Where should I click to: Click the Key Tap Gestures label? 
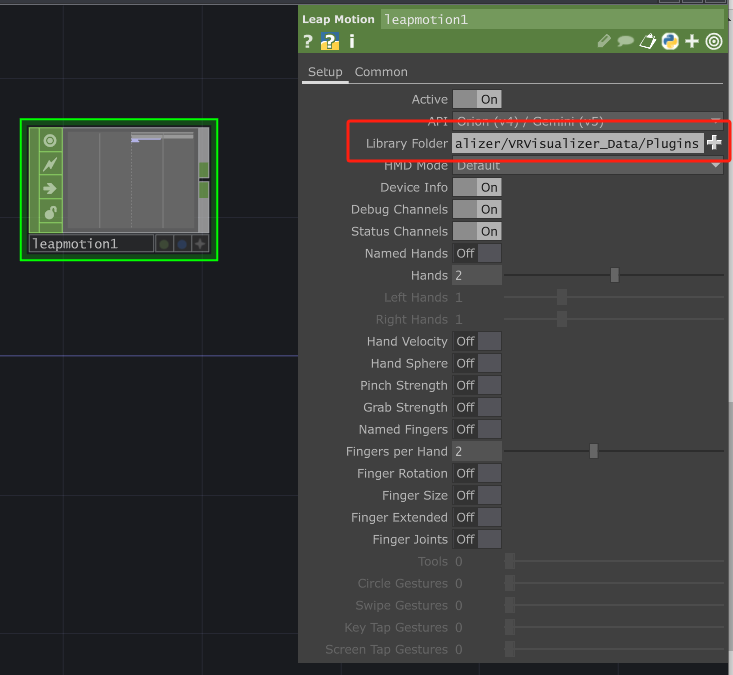point(396,627)
